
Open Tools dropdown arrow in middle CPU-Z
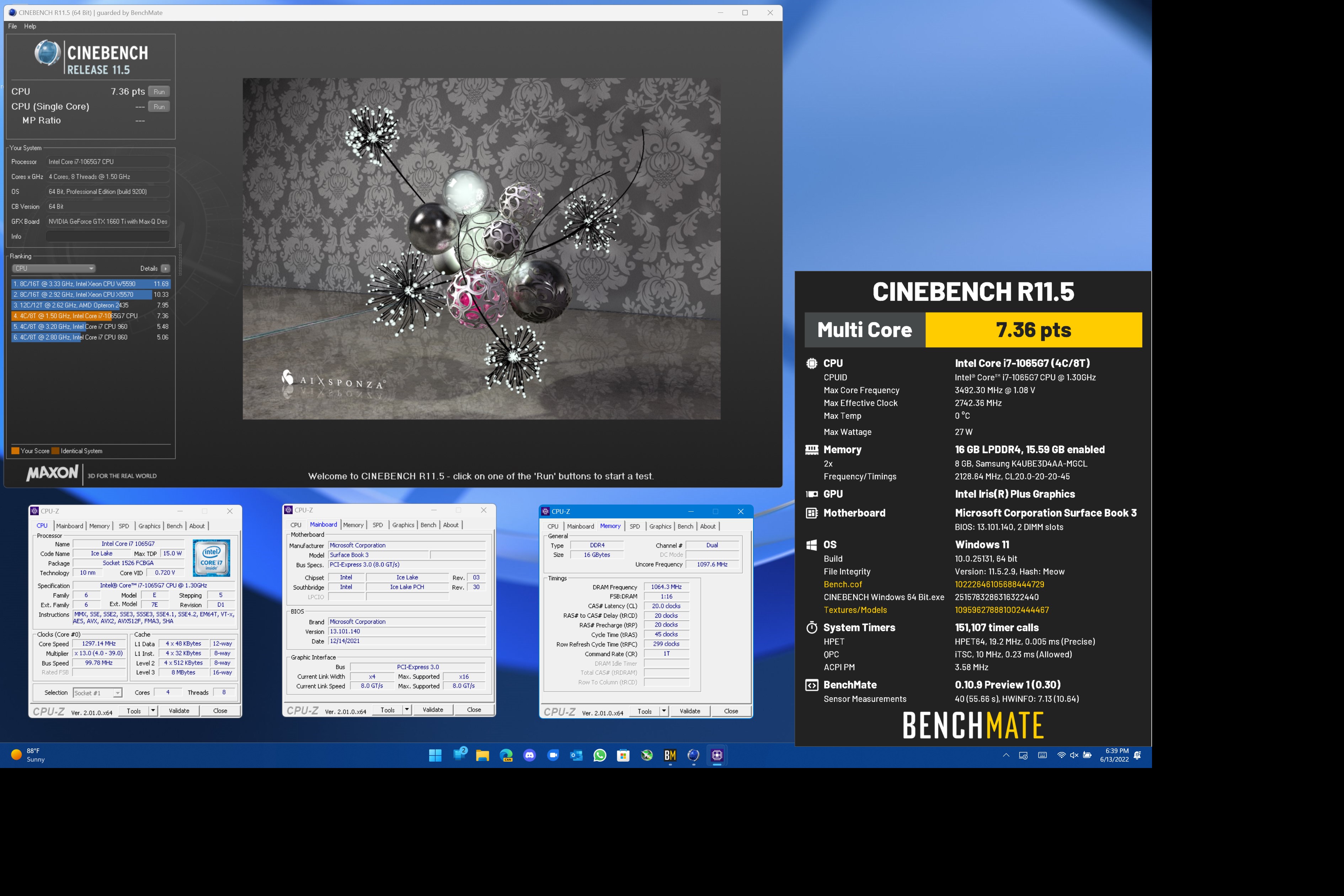click(x=406, y=709)
